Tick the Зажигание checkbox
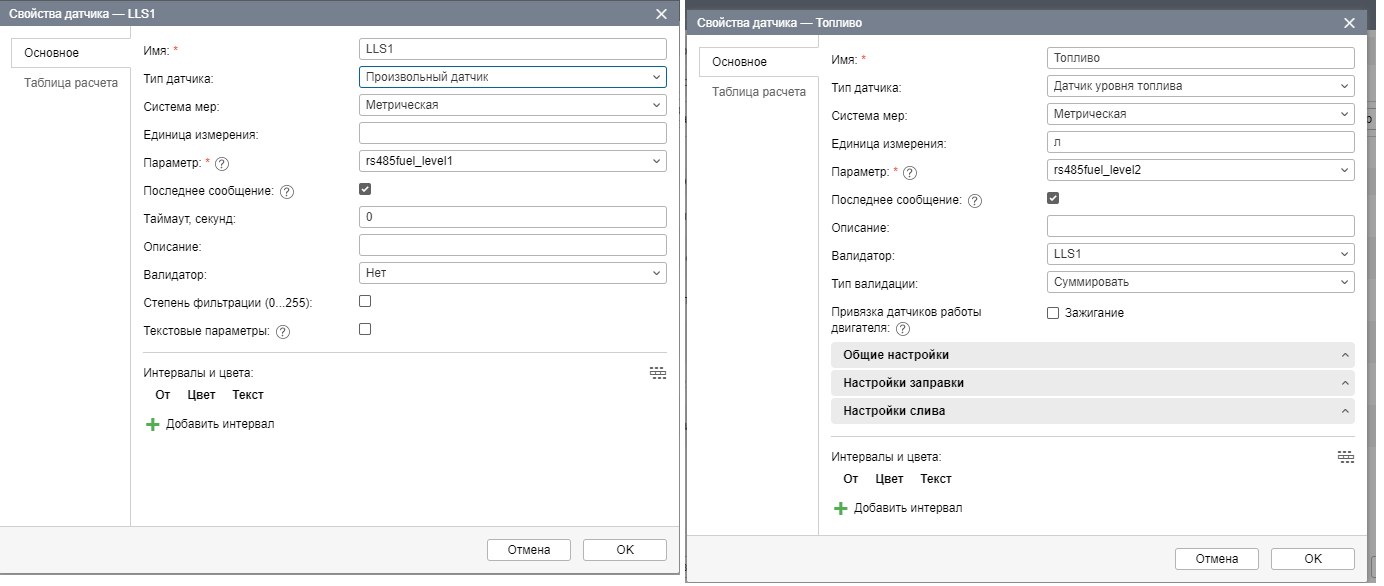This screenshot has width=1384, height=586. click(x=1053, y=313)
